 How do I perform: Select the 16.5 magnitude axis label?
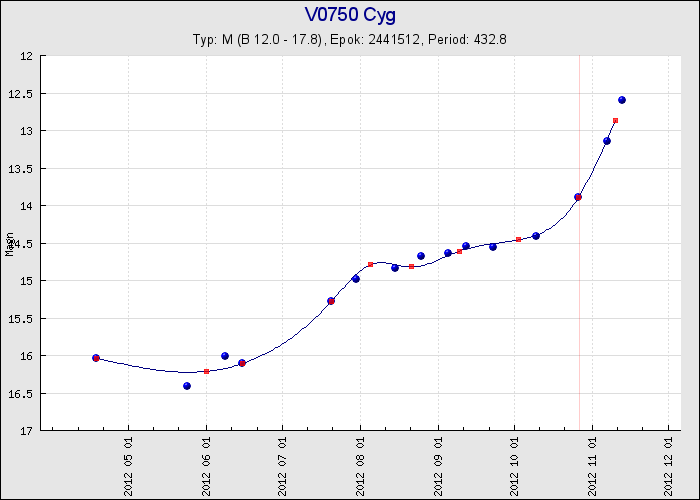21,393
